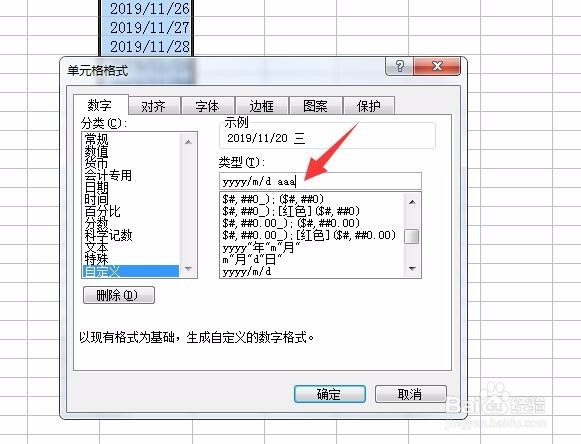Viewport: 581px width, 444px height.
Task: Open the 边框 tab
Action: click(262, 106)
